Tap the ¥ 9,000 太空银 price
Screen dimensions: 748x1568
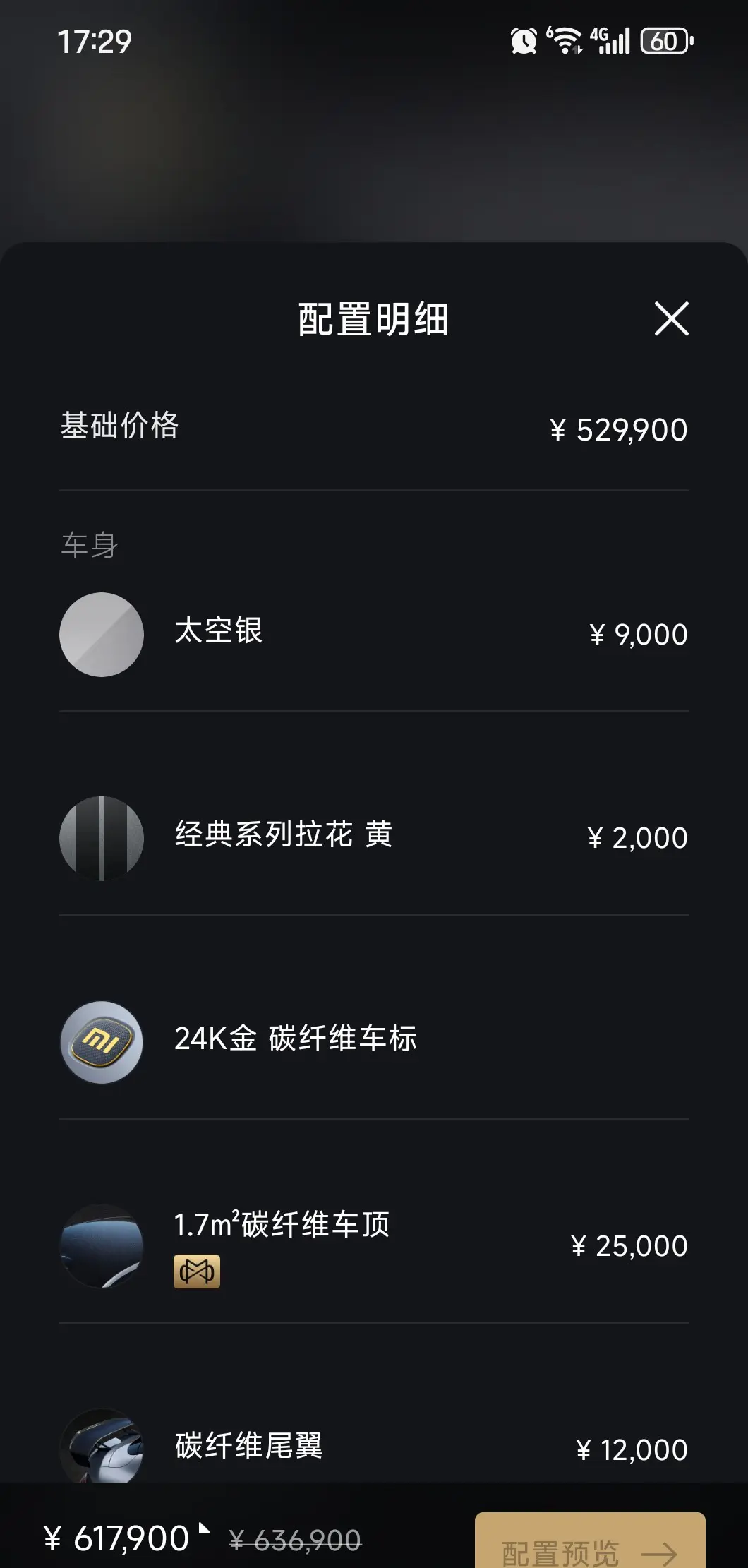(x=639, y=635)
